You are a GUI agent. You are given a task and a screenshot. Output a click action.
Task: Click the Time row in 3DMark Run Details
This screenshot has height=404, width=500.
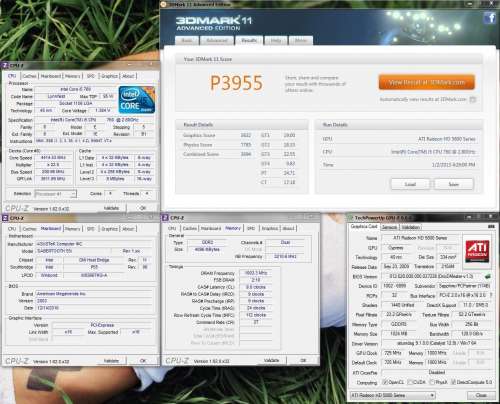399,165
